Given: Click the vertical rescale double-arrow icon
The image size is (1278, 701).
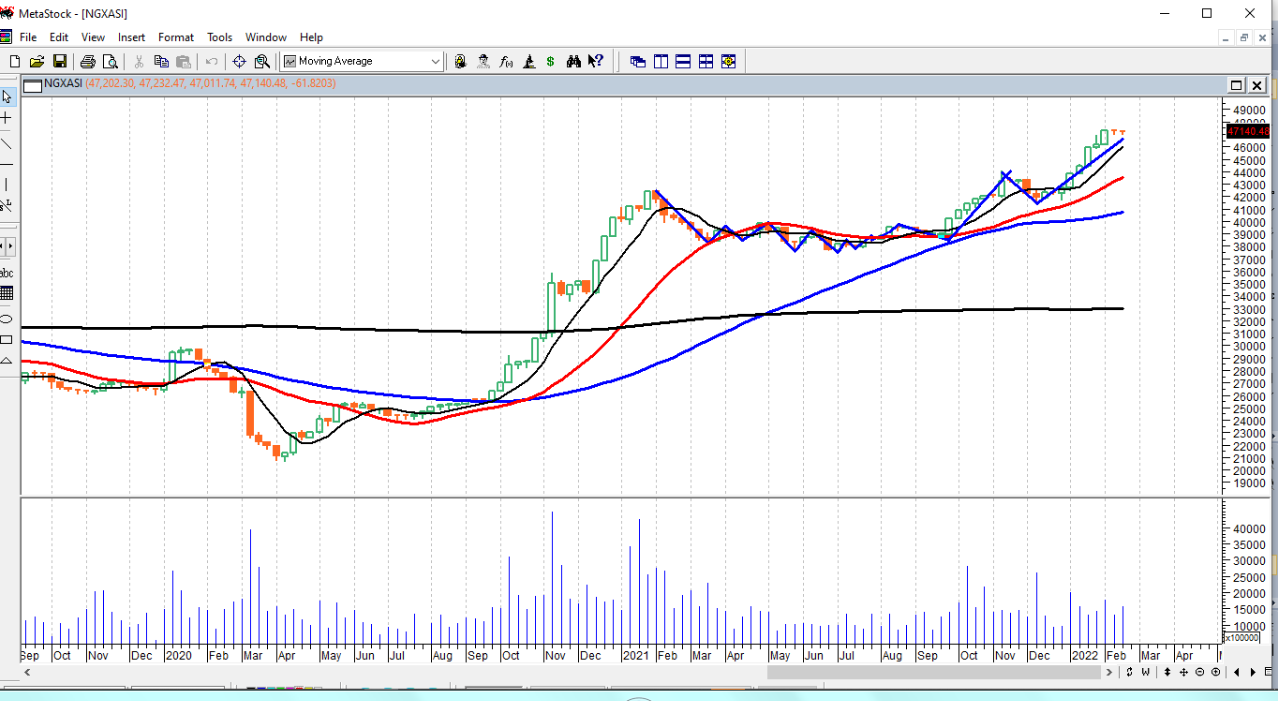Looking at the screenshot, I should 1167,672.
